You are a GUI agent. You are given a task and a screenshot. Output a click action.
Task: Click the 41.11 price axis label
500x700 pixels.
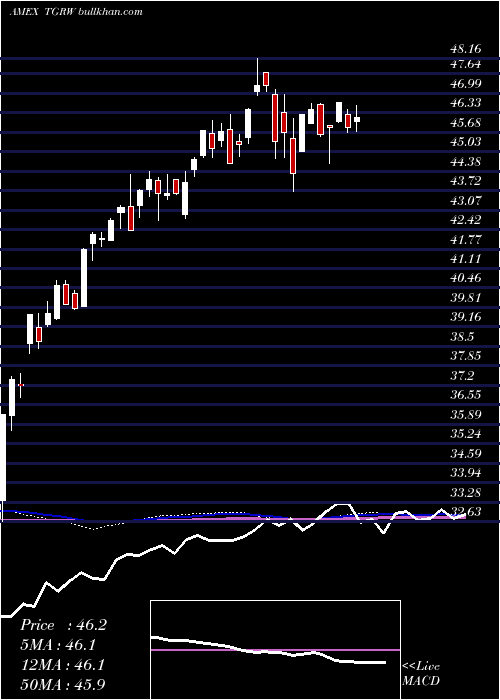click(465, 259)
